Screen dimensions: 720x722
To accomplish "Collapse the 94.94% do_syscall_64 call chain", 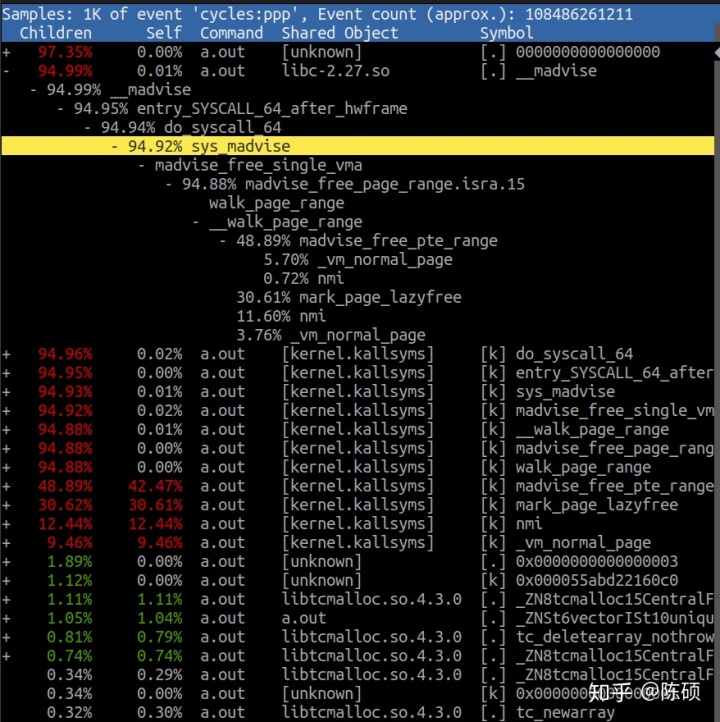I will [x=87, y=128].
